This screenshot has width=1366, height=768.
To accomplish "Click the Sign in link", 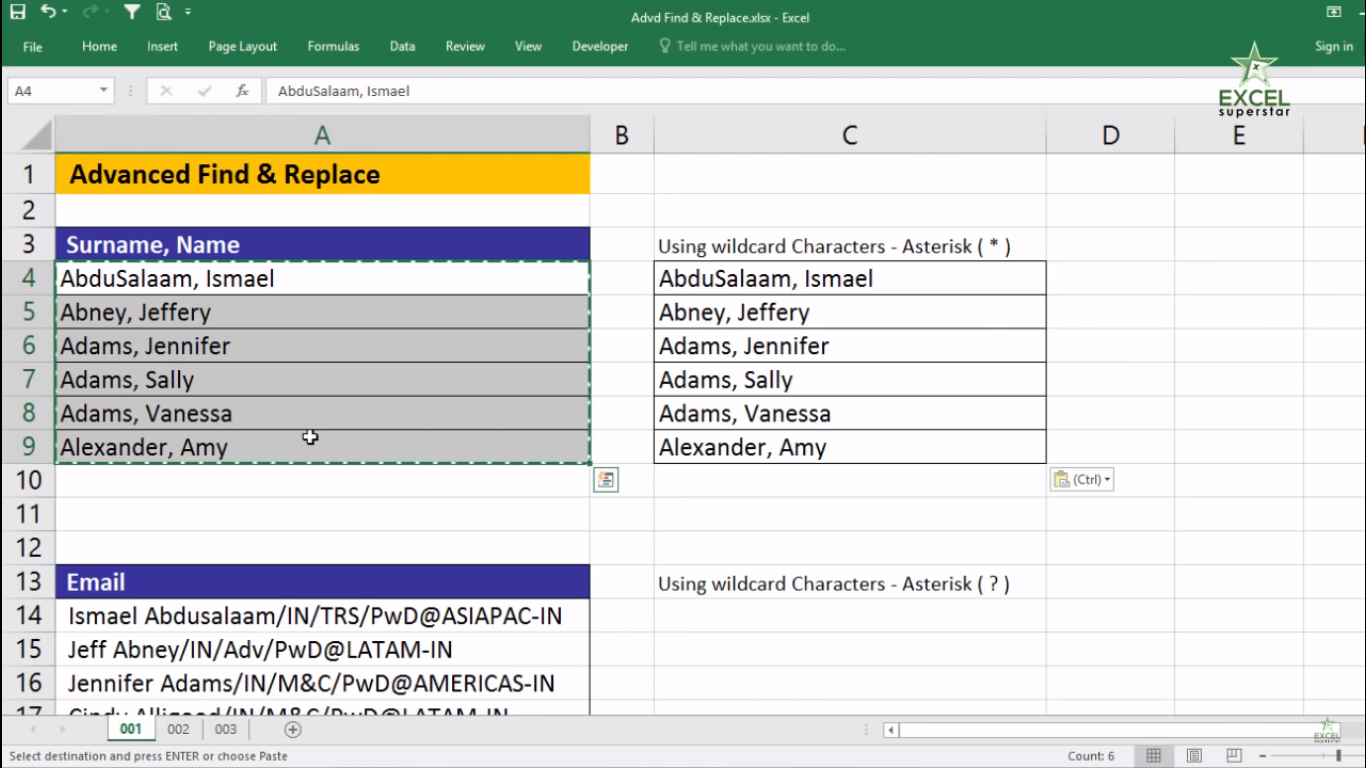I will pos(1334,46).
